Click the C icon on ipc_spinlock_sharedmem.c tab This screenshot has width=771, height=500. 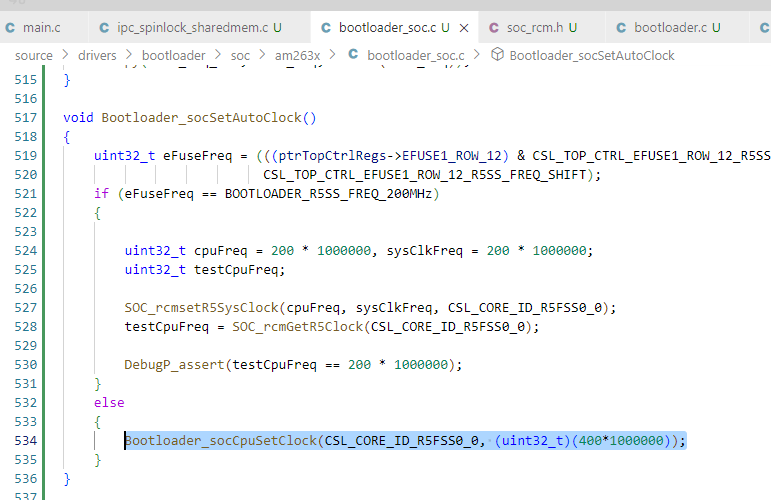click(104, 28)
